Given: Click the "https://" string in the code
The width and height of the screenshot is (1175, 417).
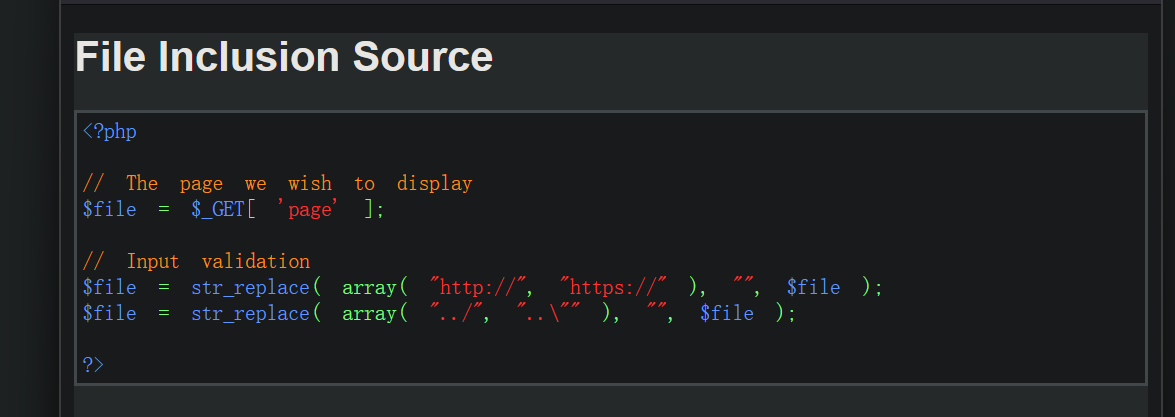Looking at the screenshot, I should pyautogui.click(x=614, y=287).
